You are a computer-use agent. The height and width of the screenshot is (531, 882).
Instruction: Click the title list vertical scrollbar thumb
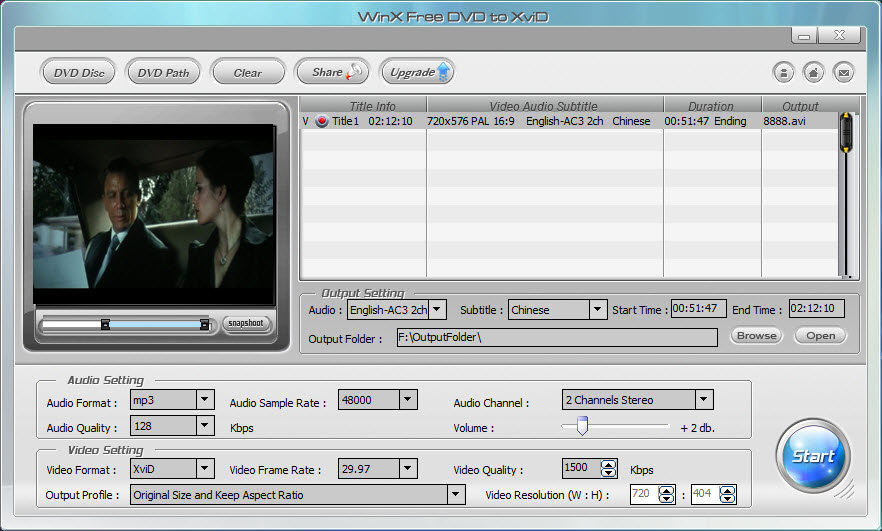(846, 132)
